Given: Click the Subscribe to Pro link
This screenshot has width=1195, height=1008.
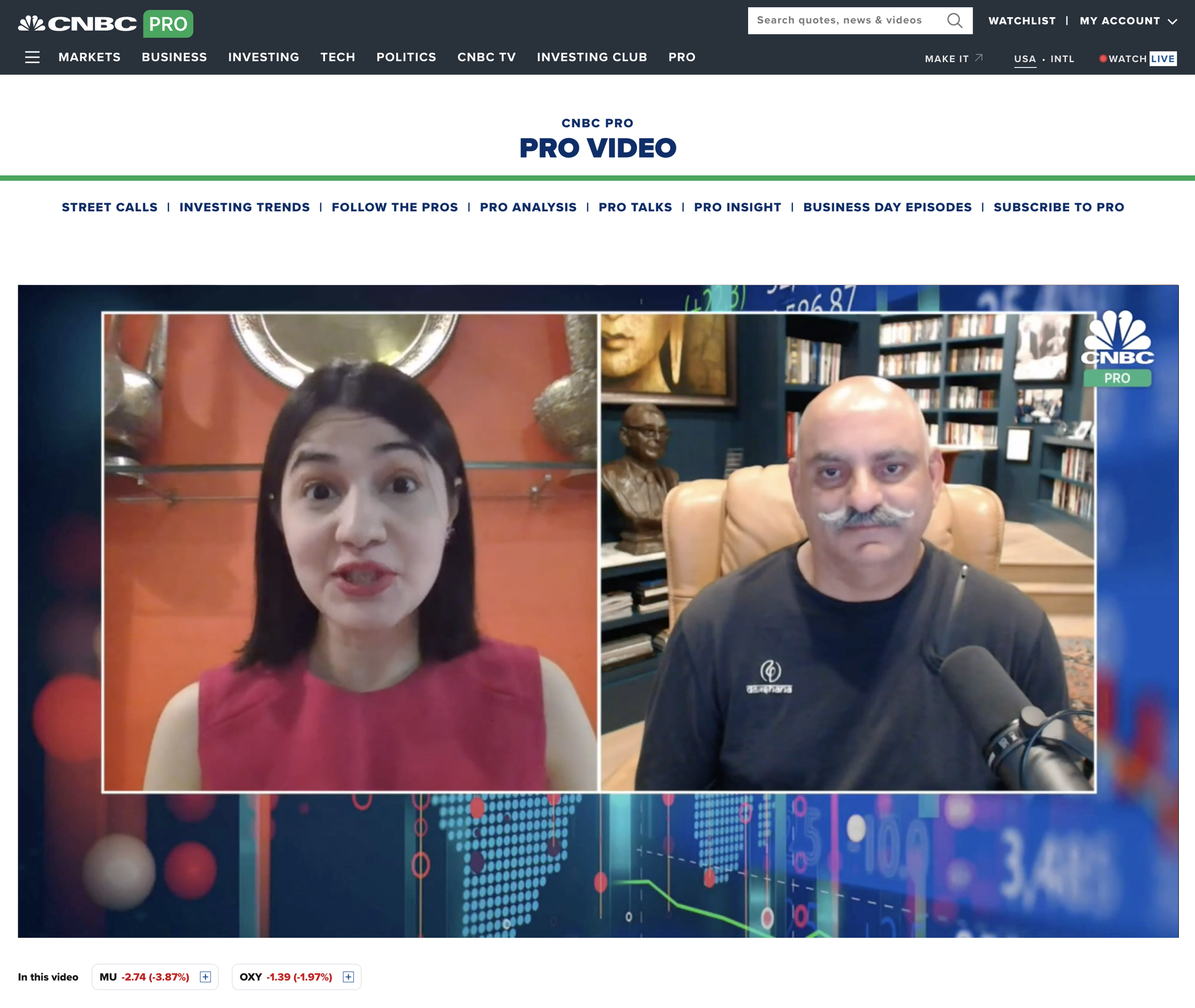Looking at the screenshot, I should (x=1058, y=207).
